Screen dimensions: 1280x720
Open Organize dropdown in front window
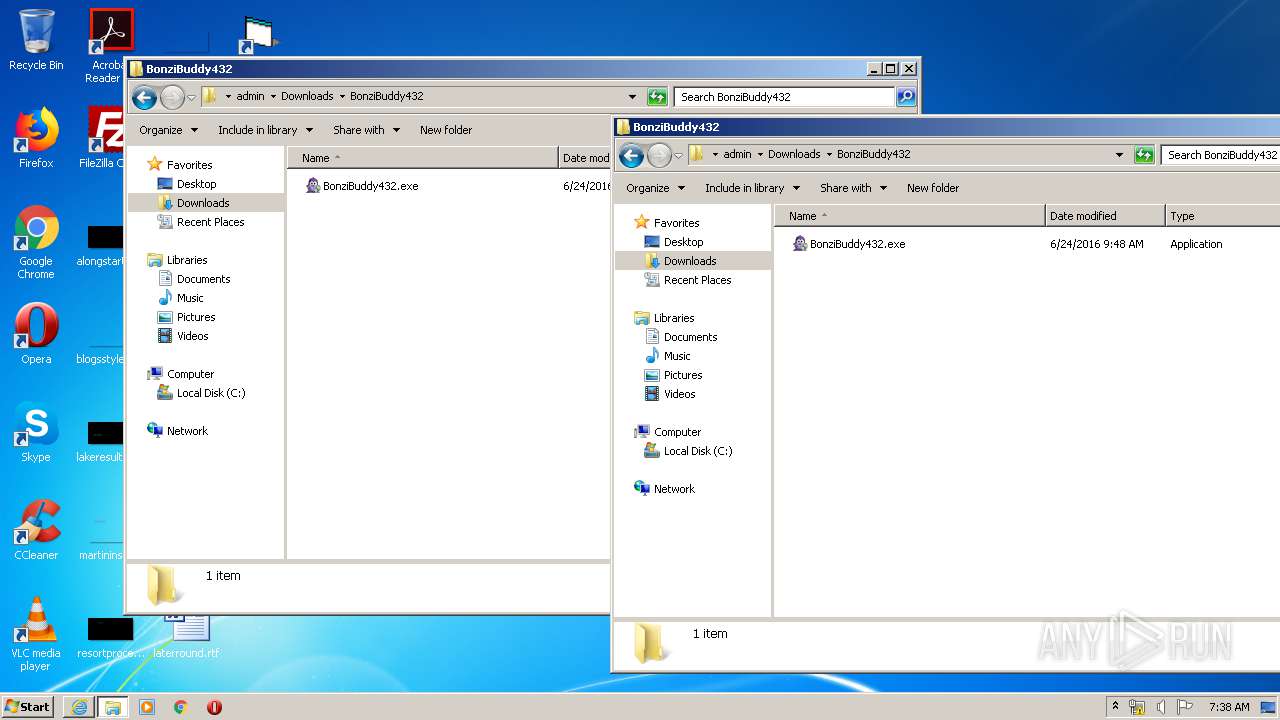point(655,188)
